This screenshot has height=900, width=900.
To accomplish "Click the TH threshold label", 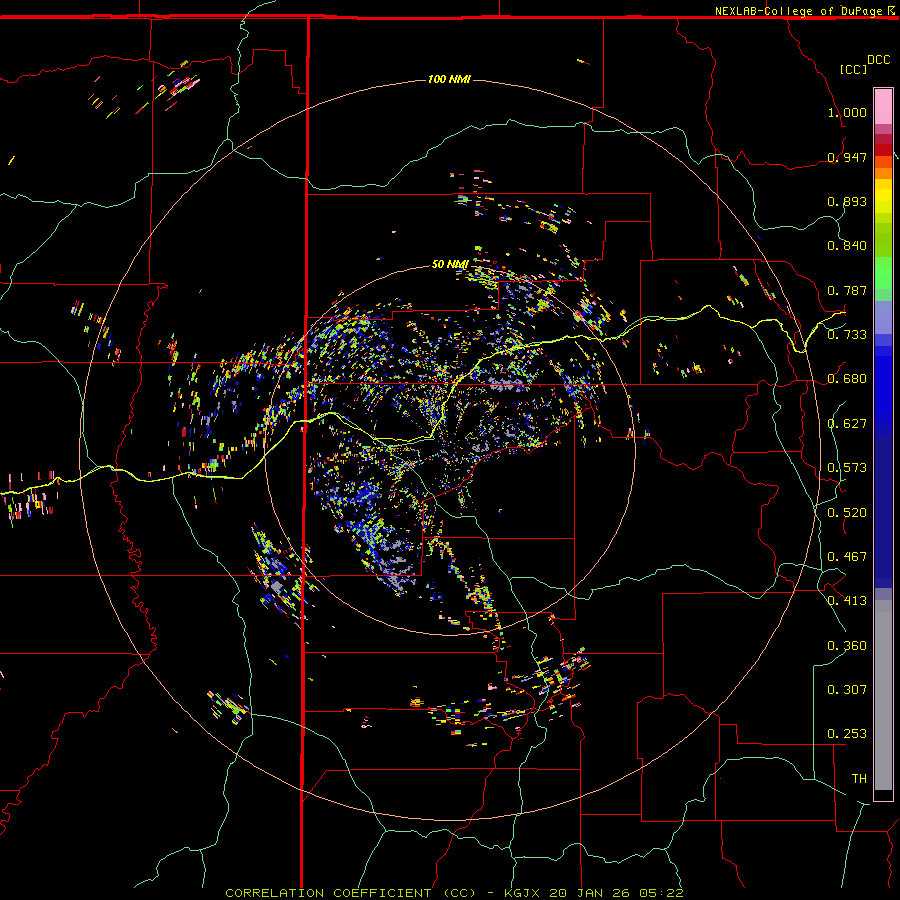I will pos(859,779).
